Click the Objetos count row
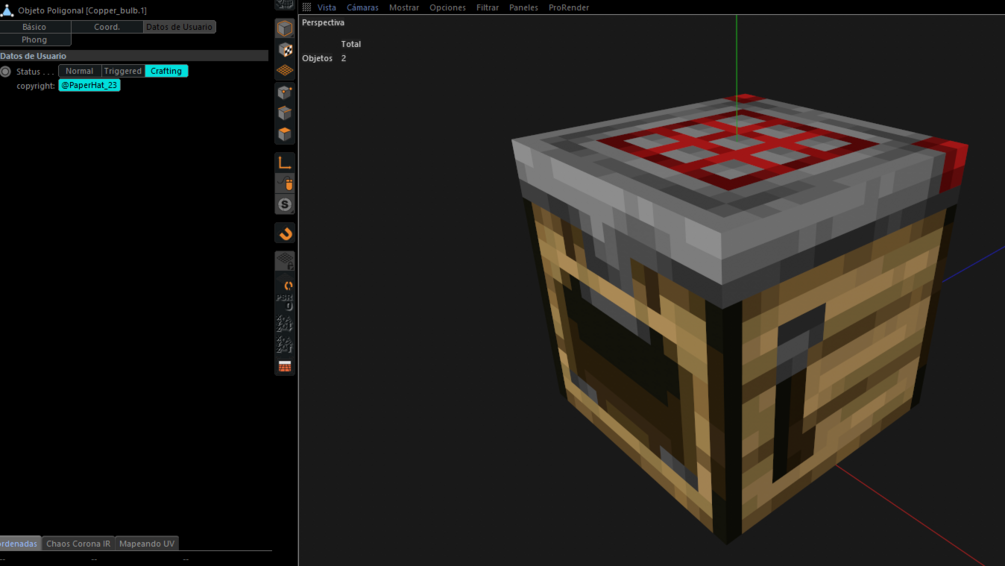1005x566 pixels. pyautogui.click(x=324, y=58)
